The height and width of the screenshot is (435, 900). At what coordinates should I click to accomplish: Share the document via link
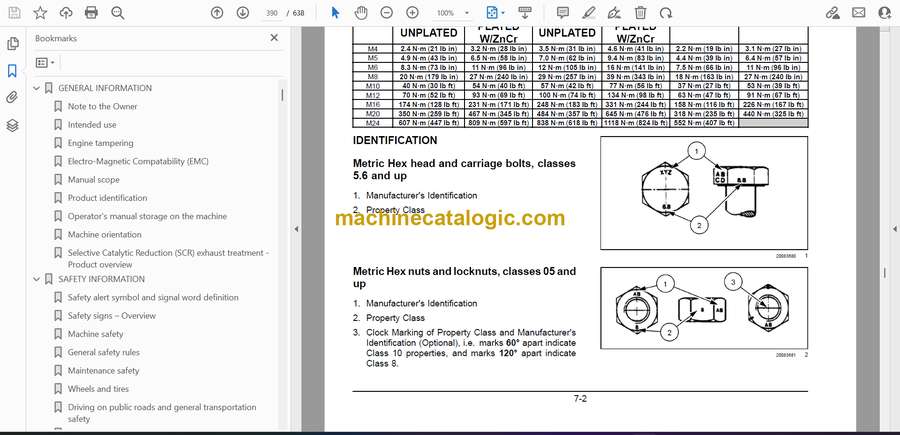pyautogui.click(x=832, y=13)
